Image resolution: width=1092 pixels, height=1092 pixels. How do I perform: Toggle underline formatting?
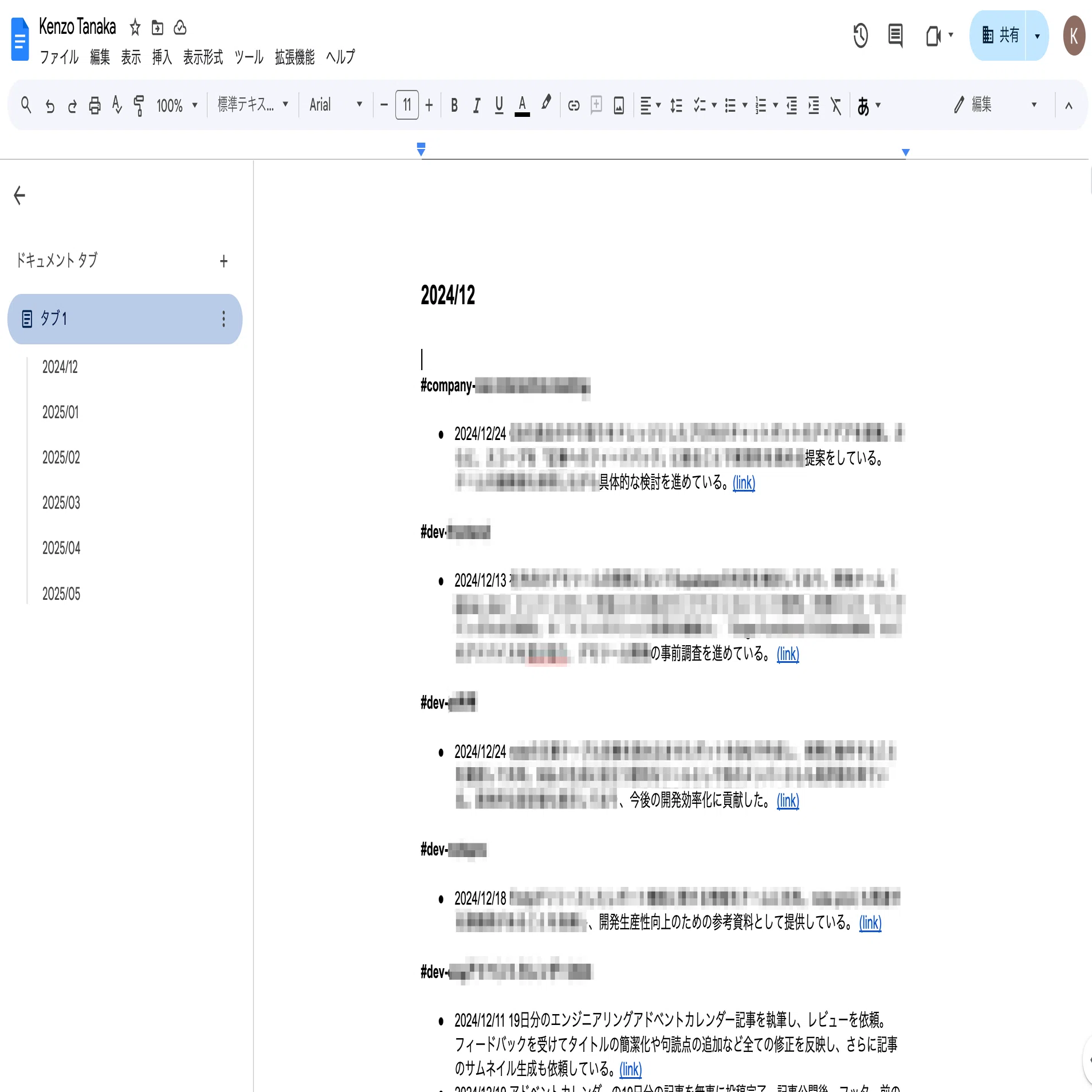pyautogui.click(x=499, y=105)
